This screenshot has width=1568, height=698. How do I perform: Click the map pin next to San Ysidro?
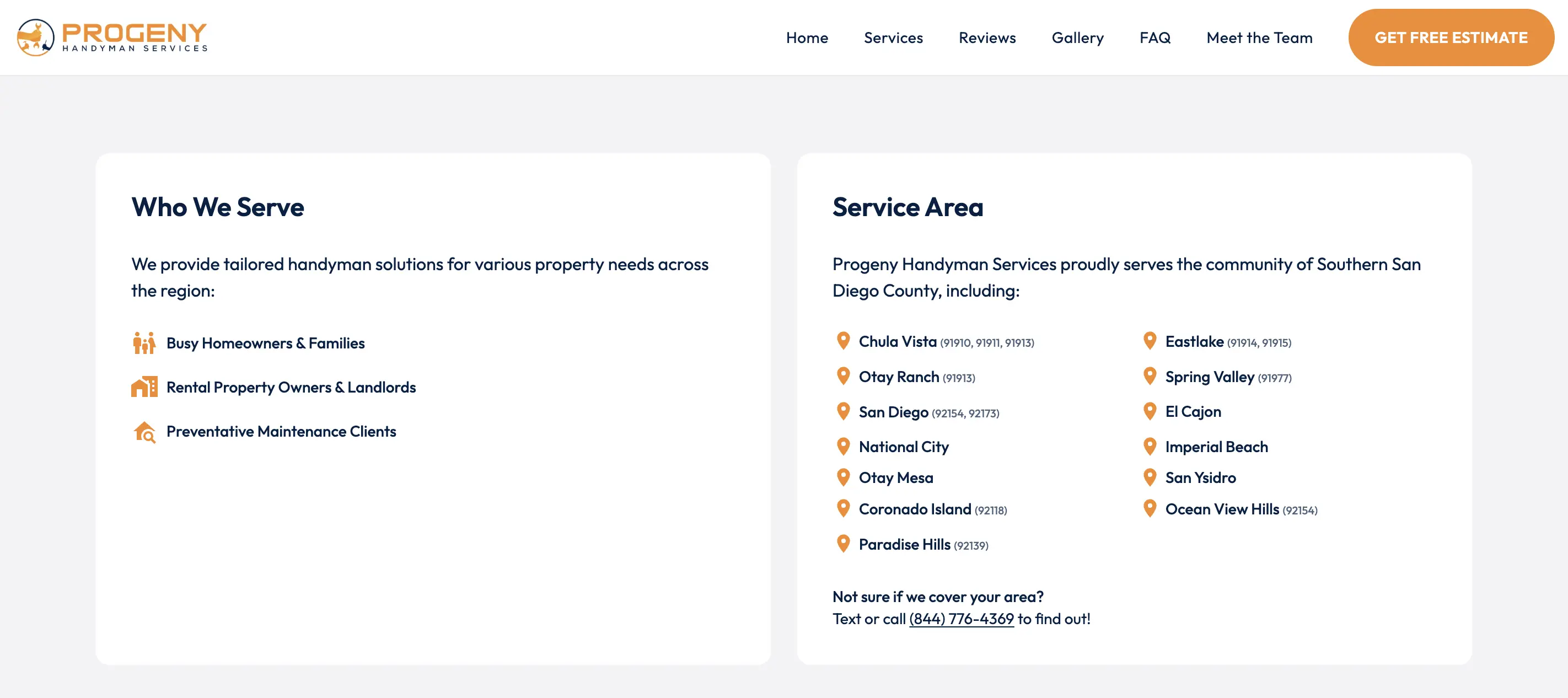click(x=1150, y=477)
